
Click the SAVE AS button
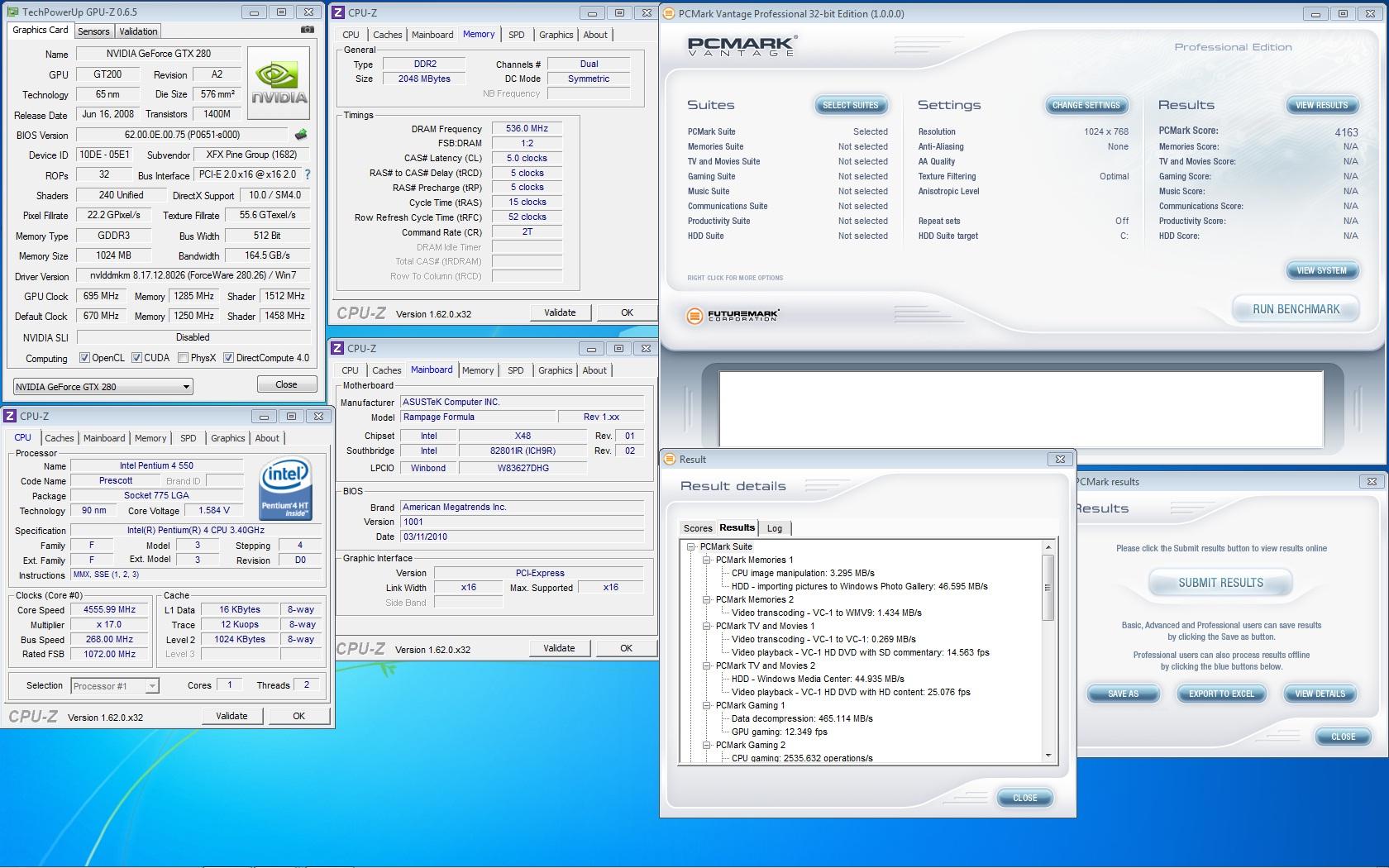pyautogui.click(x=1123, y=694)
